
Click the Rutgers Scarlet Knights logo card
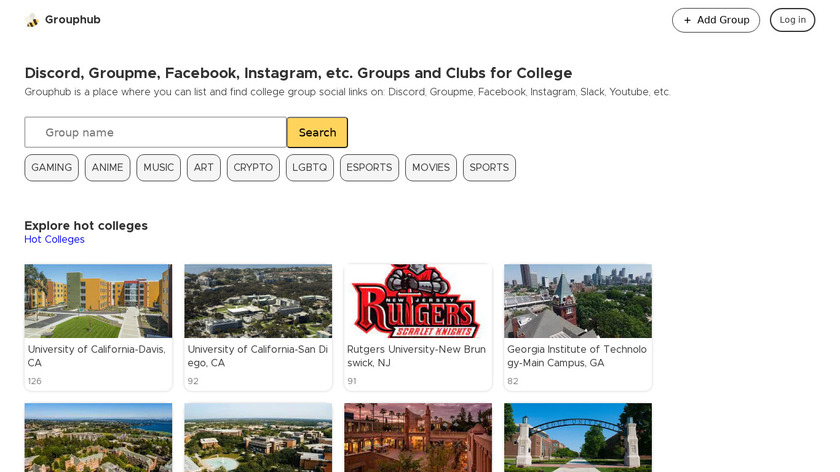(418, 301)
